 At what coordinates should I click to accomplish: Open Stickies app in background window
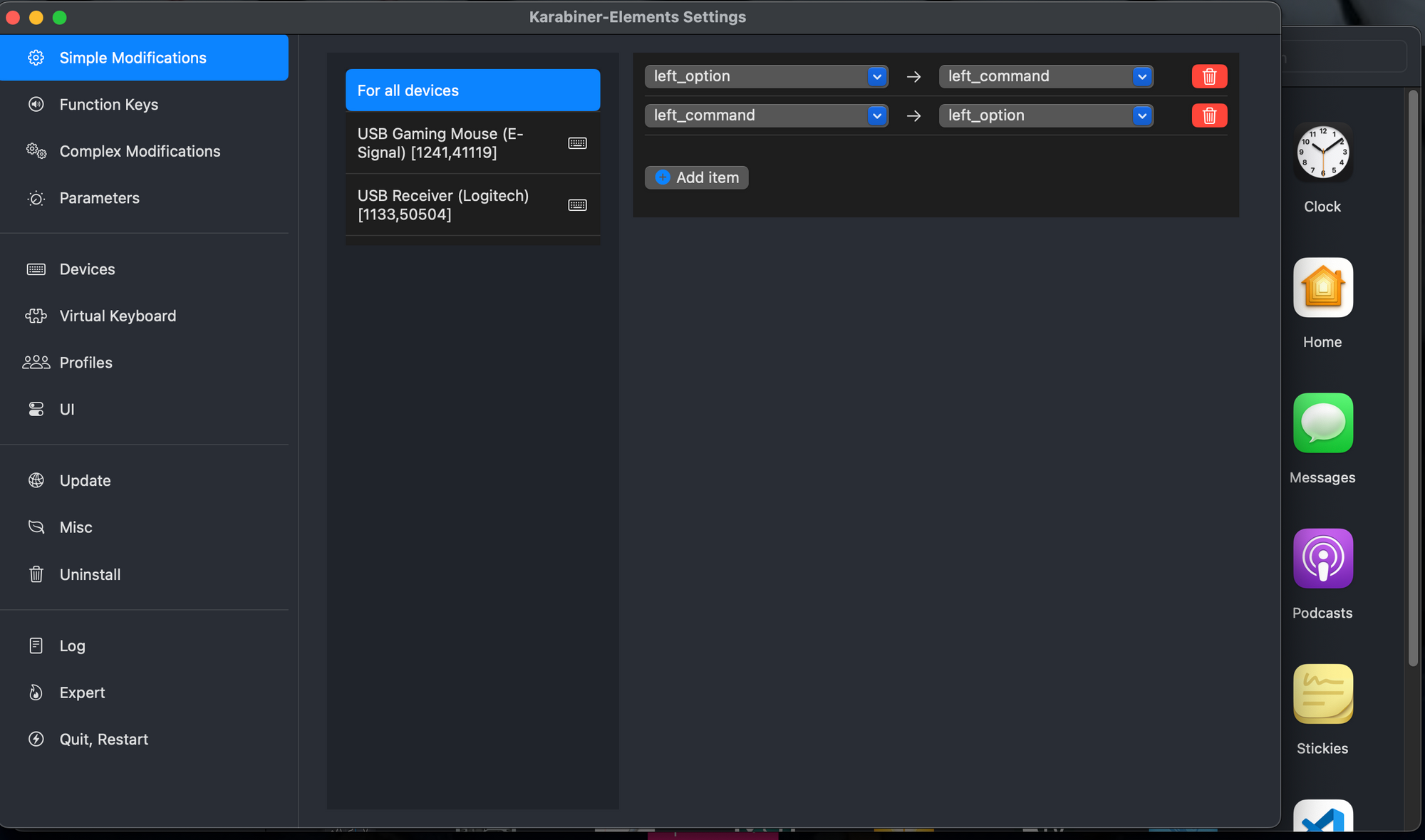click(1322, 693)
